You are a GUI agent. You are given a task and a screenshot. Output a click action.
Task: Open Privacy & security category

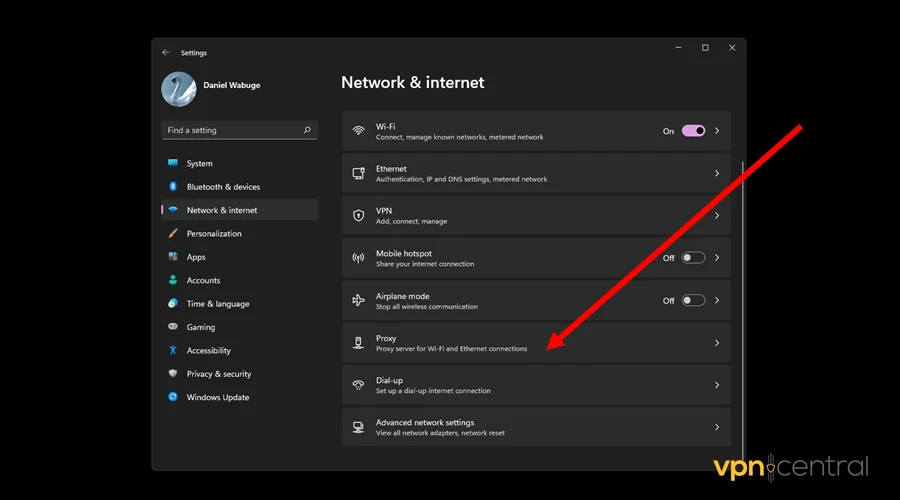(x=239, y=374)
